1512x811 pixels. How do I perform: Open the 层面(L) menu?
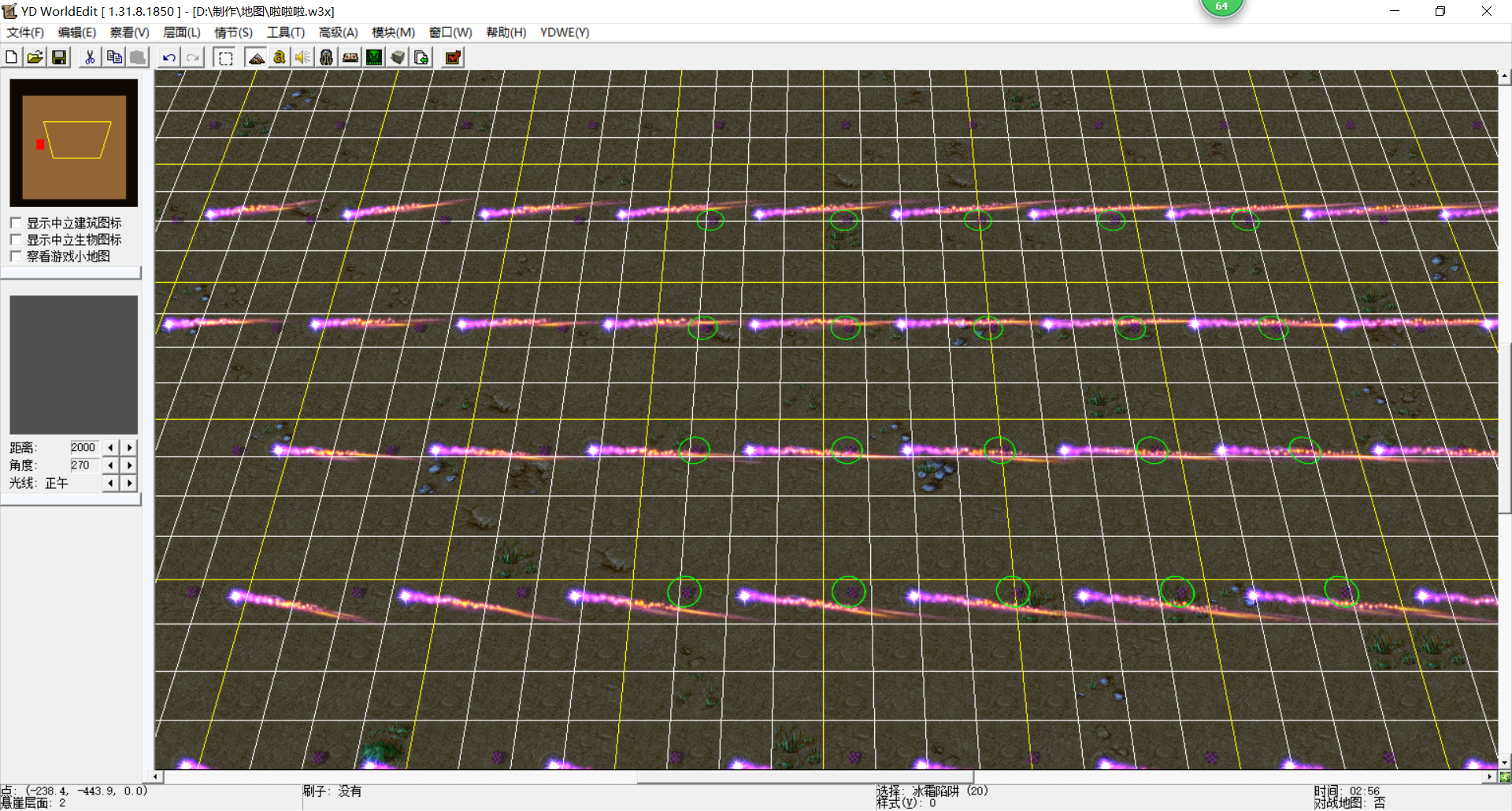point(181,32)
